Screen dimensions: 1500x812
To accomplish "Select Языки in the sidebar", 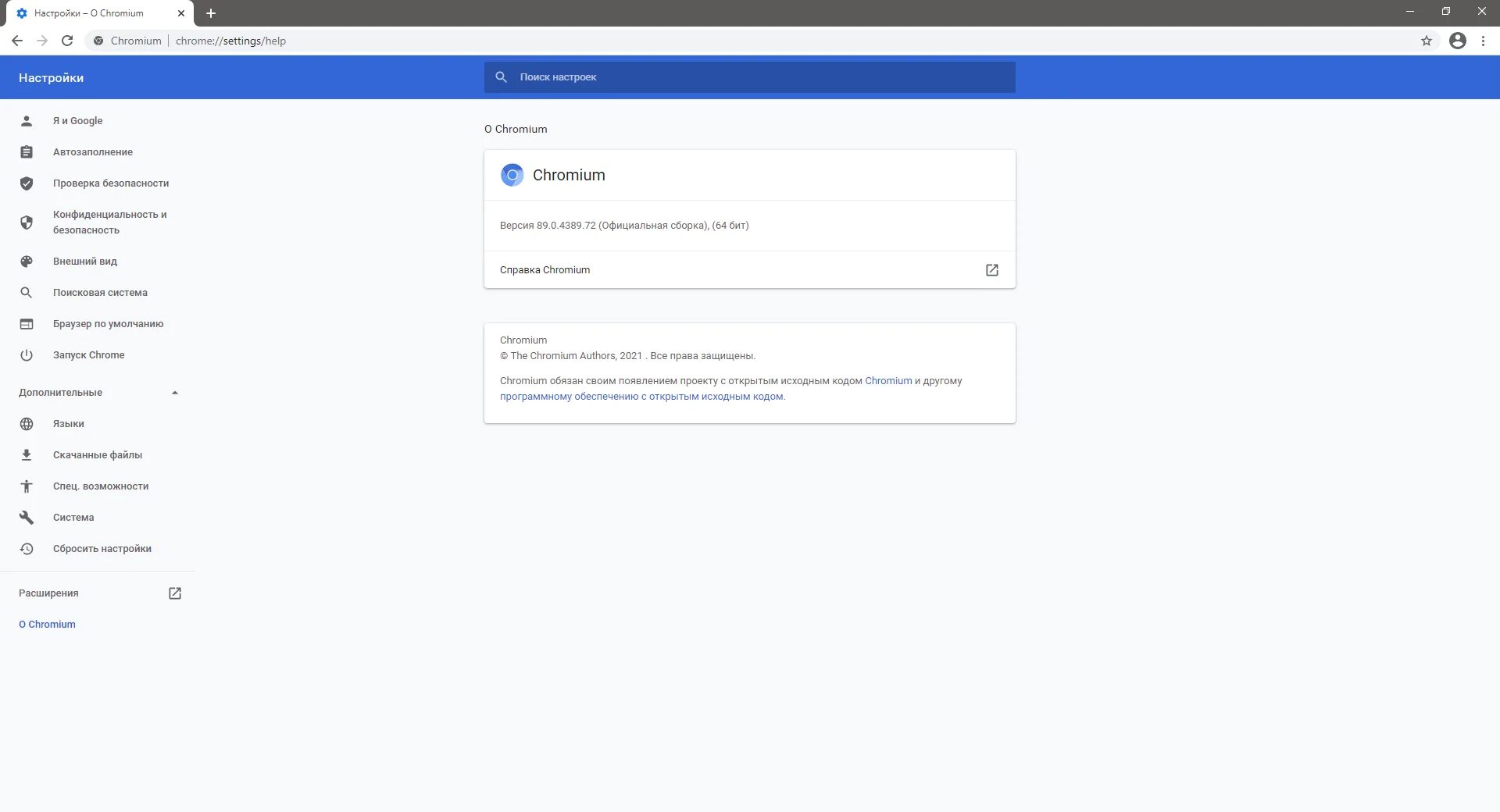I will pos(69,423).
